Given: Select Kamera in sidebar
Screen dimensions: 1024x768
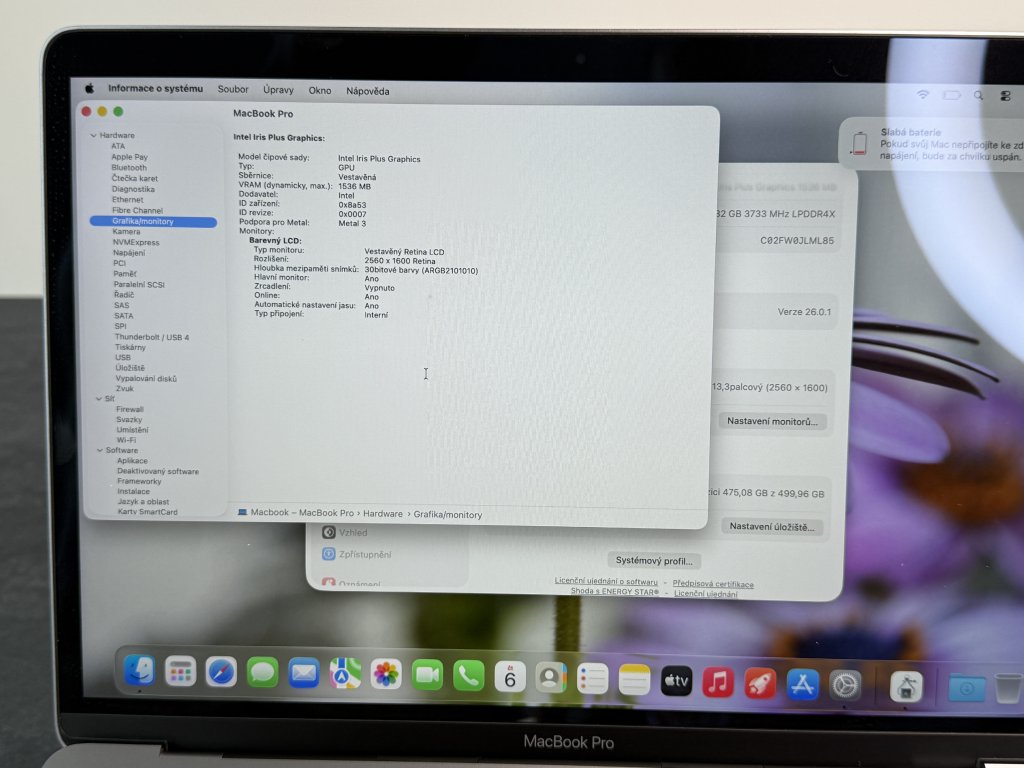Looking at the screenshot, I should point(126,231).
